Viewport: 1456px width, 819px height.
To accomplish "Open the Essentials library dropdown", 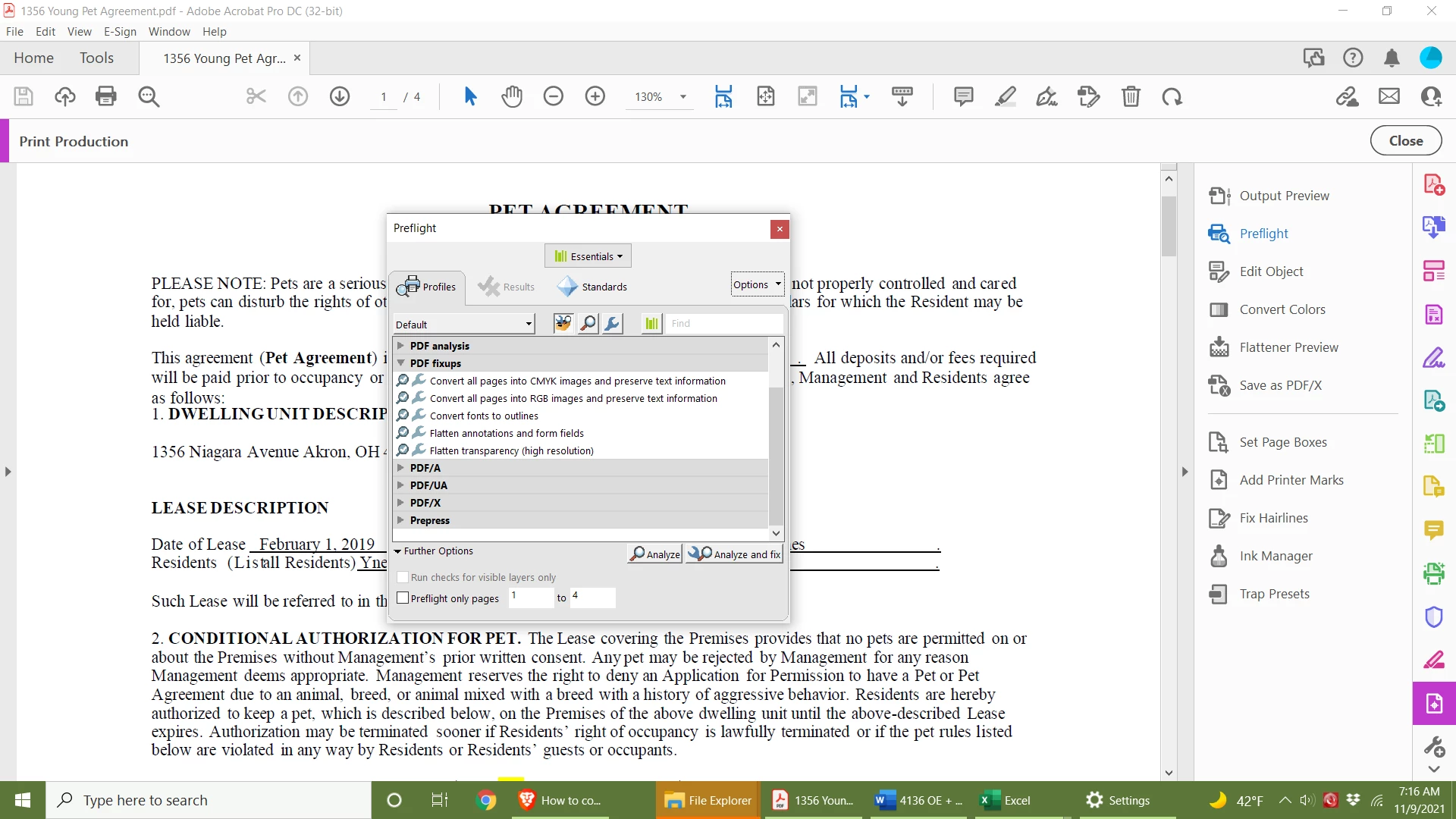I will [588, 256].
